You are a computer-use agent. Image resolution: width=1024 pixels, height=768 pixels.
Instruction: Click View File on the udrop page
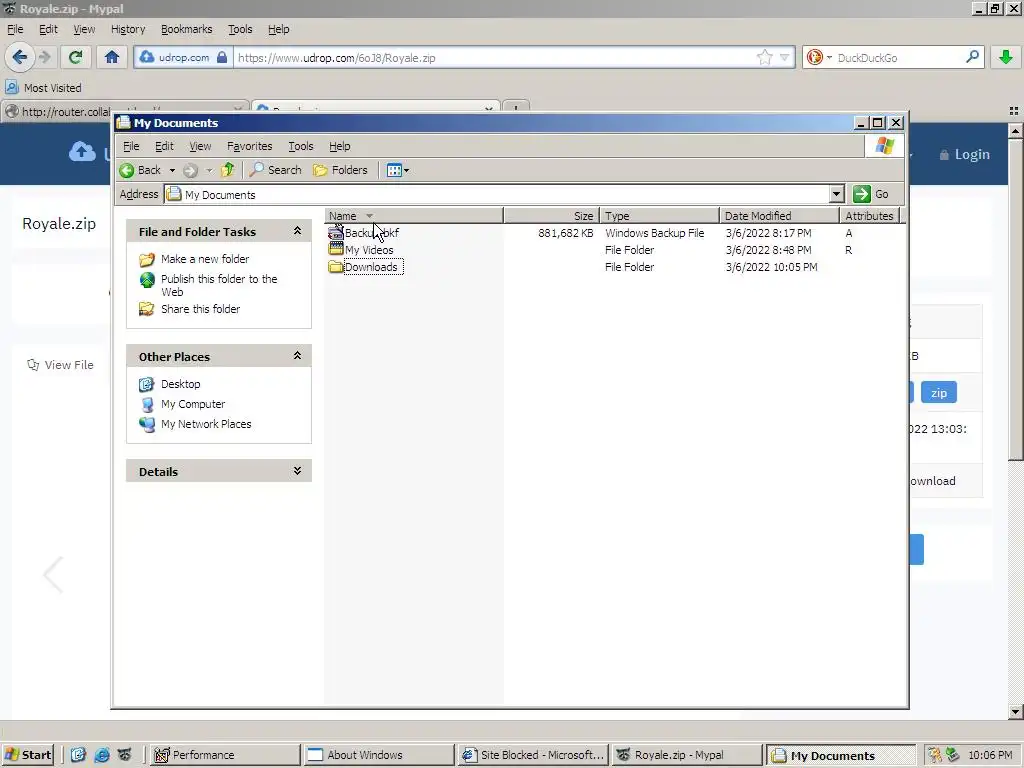pyautogui.click(x=60, y=365)
